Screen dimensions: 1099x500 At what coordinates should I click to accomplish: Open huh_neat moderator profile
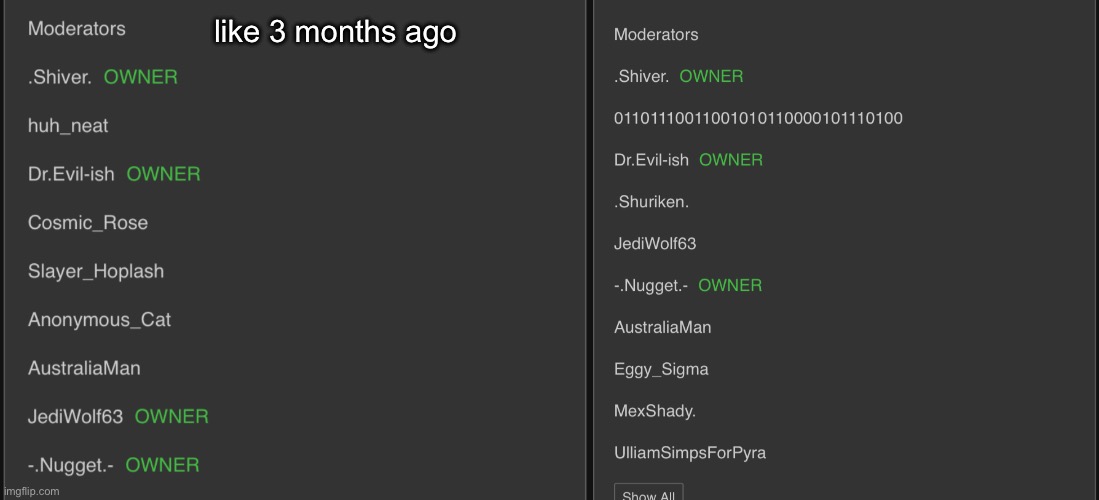[x=68, y=126]
